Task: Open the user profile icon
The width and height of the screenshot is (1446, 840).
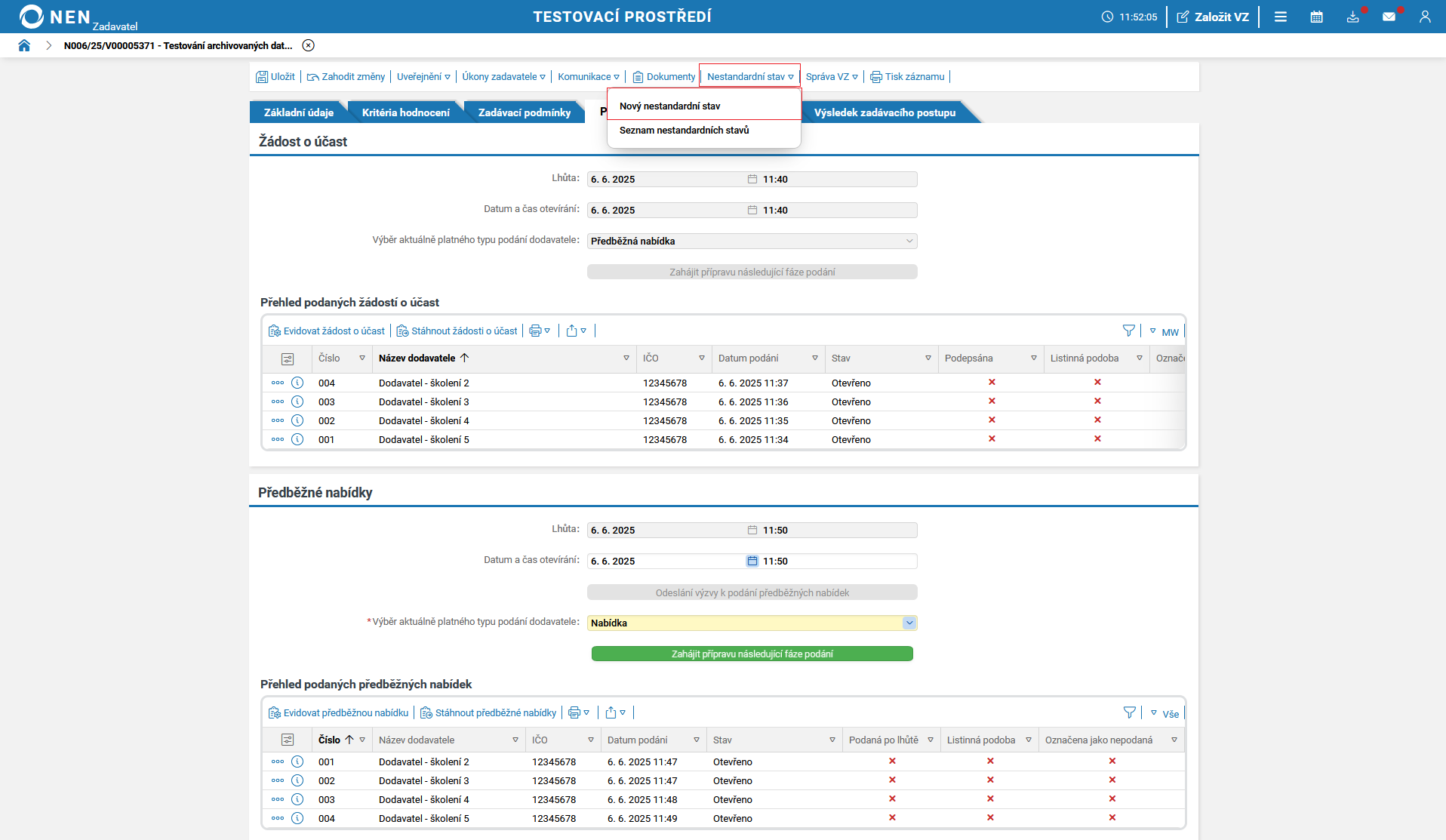Action: pos(1424,17)
